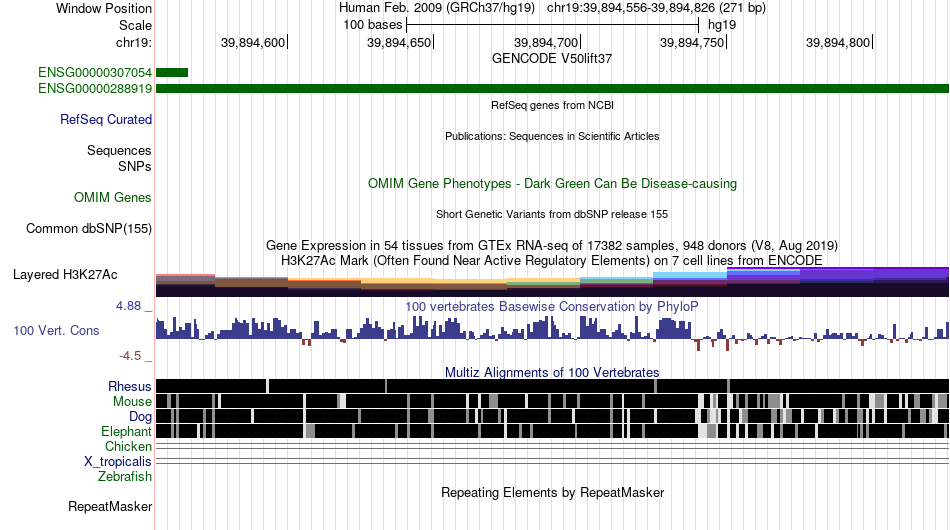Click the Elephant alignment blocks row
The width and height of the screenshot is (950, 530).
click(x=553, y=431)
